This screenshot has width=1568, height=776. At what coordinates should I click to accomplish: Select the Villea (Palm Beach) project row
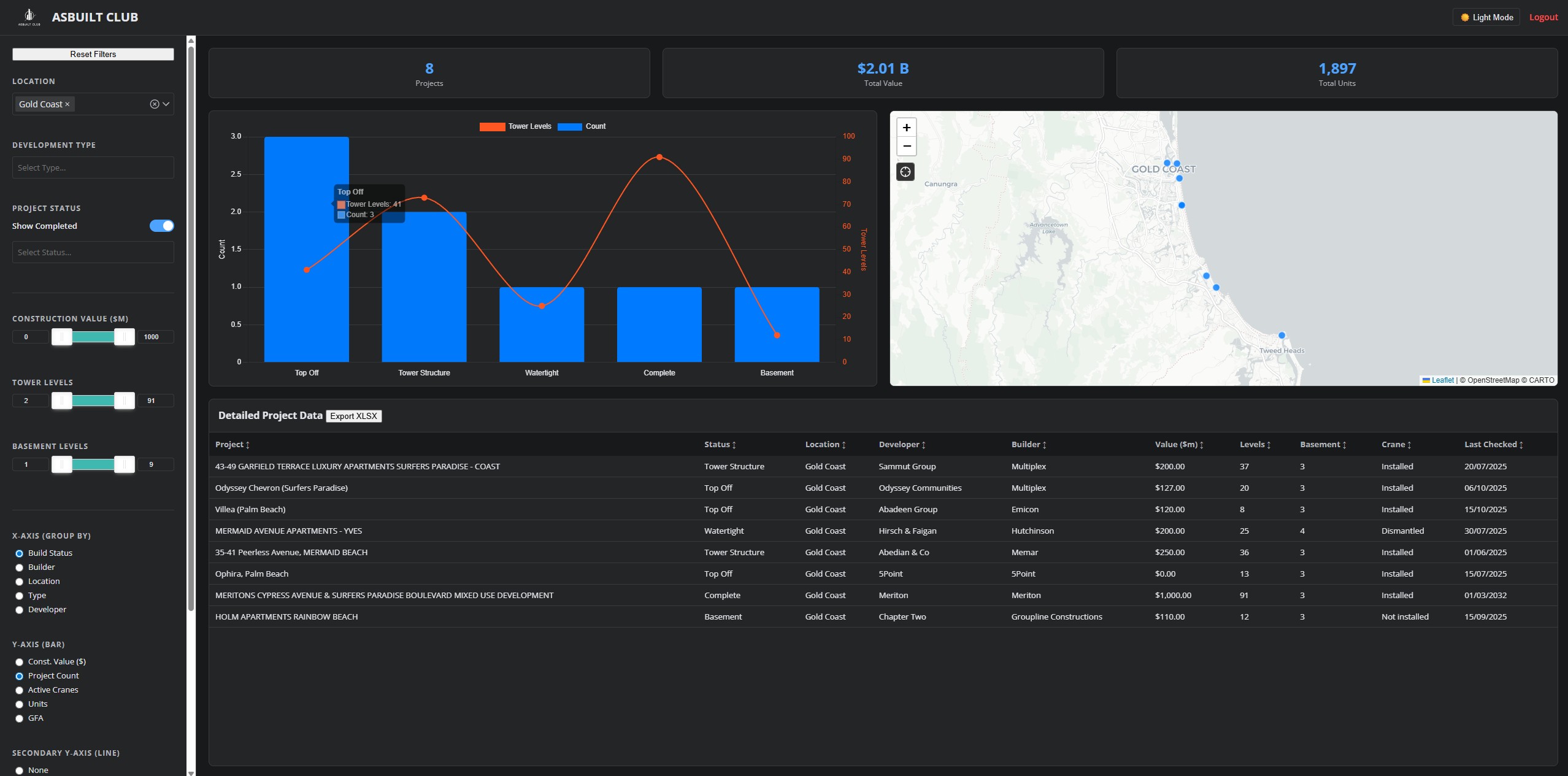point(883,509)
